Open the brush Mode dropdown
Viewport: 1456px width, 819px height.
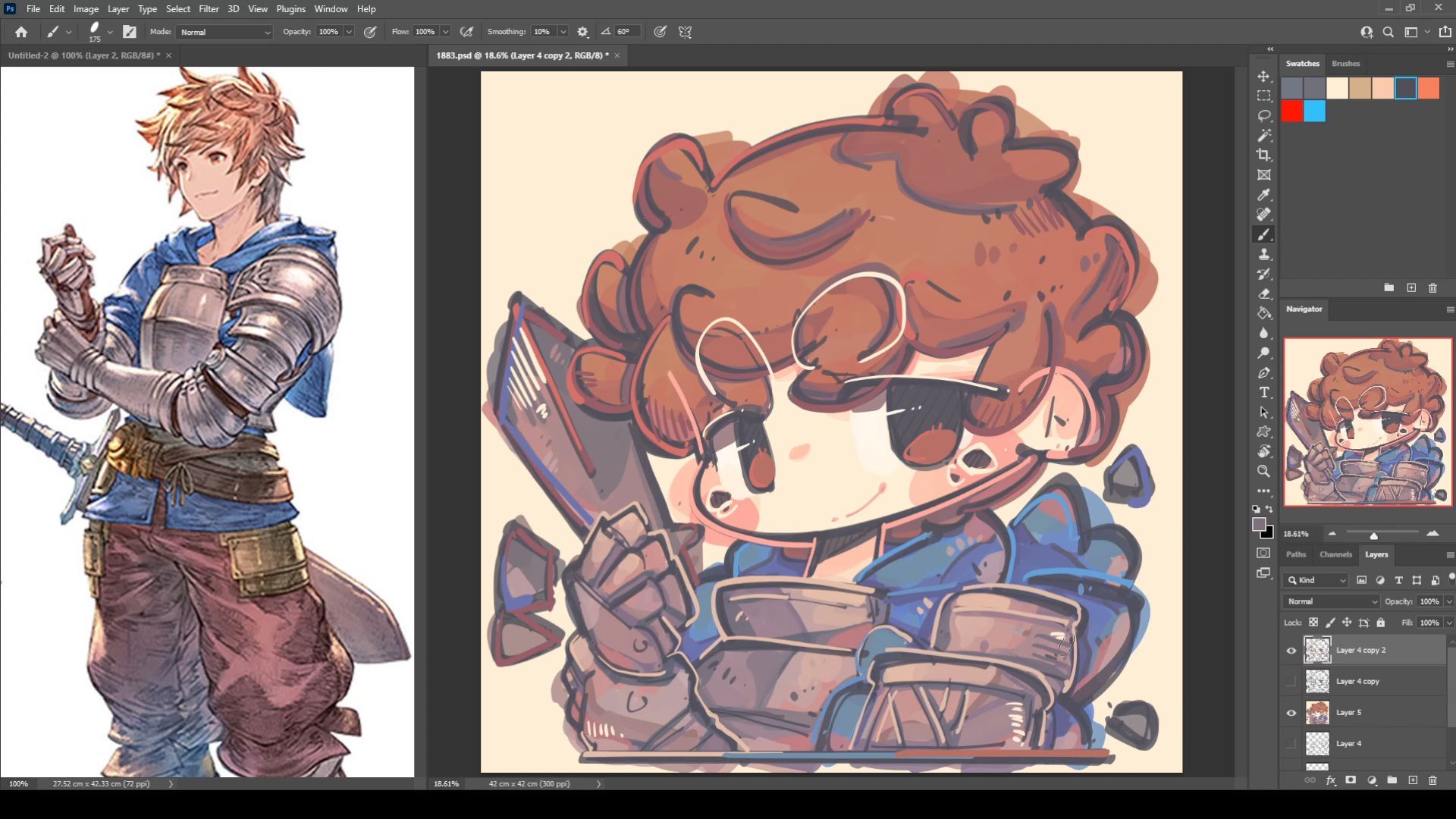(x=224, y=32)
